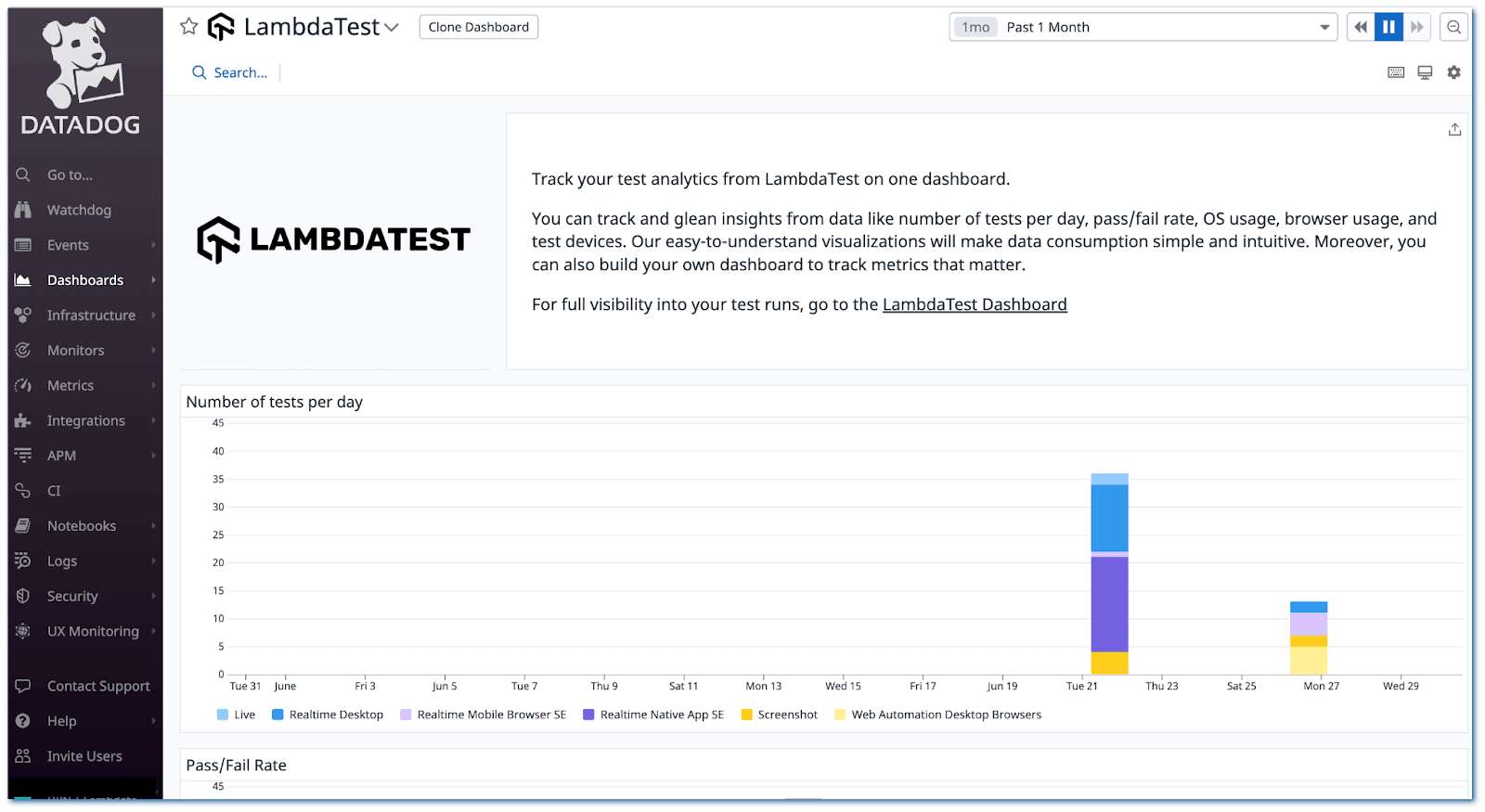This screenshot has height=812, width=1485.
Task: Expand the APM submenu arrow
Action: [153, 456]
